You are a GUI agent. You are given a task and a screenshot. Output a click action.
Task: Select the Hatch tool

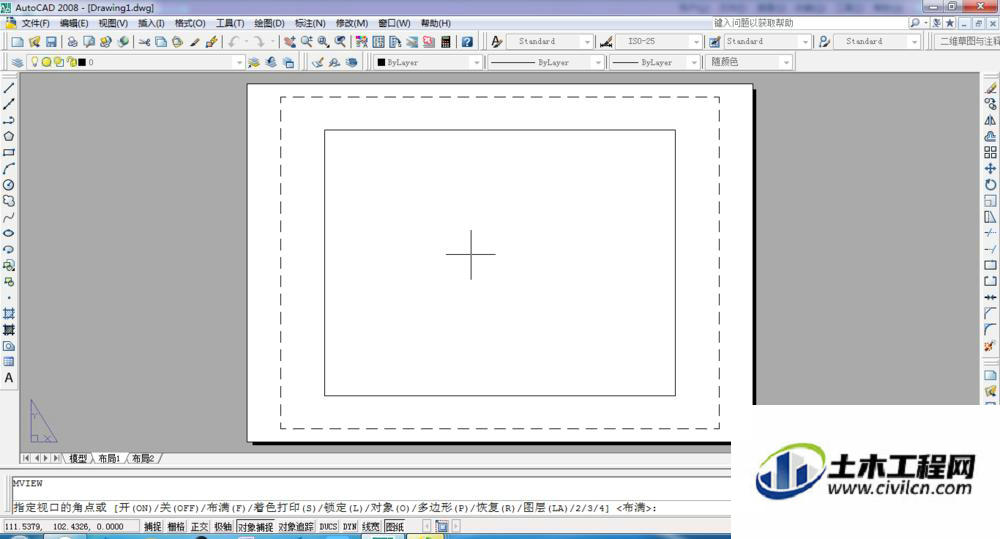9,313
